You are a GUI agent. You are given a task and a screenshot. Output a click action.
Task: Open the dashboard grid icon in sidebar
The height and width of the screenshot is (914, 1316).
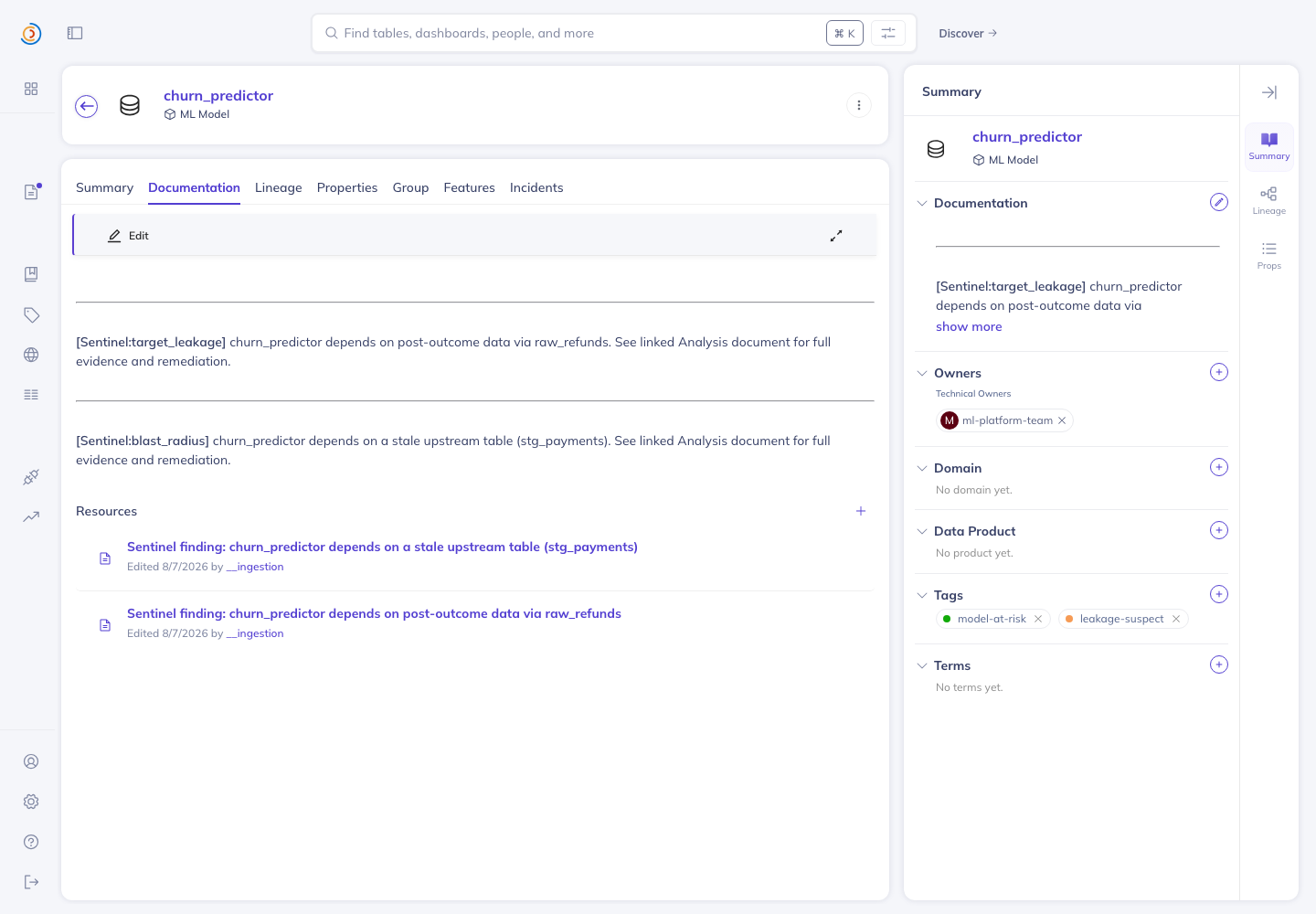[x=31, y=89]
